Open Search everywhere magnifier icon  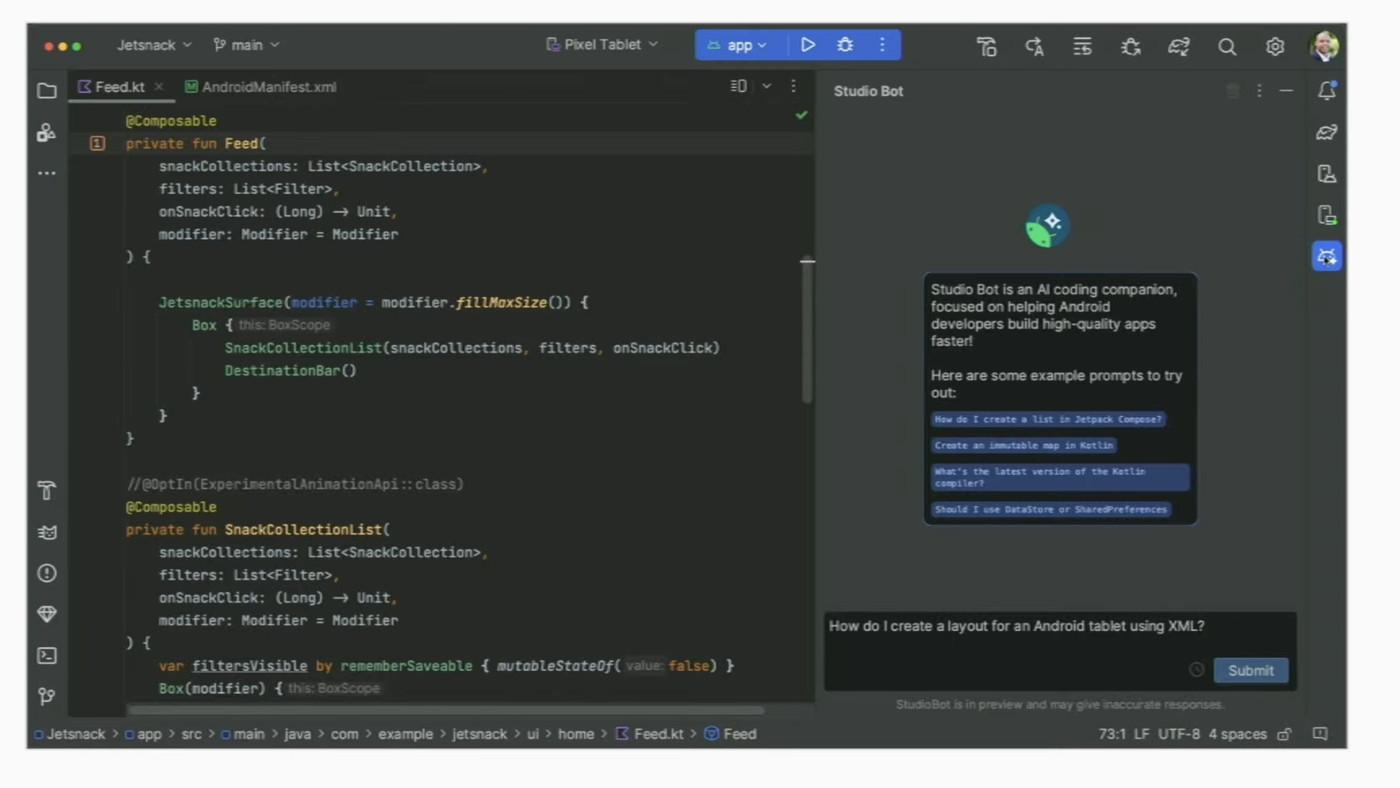click(1227, 45)
